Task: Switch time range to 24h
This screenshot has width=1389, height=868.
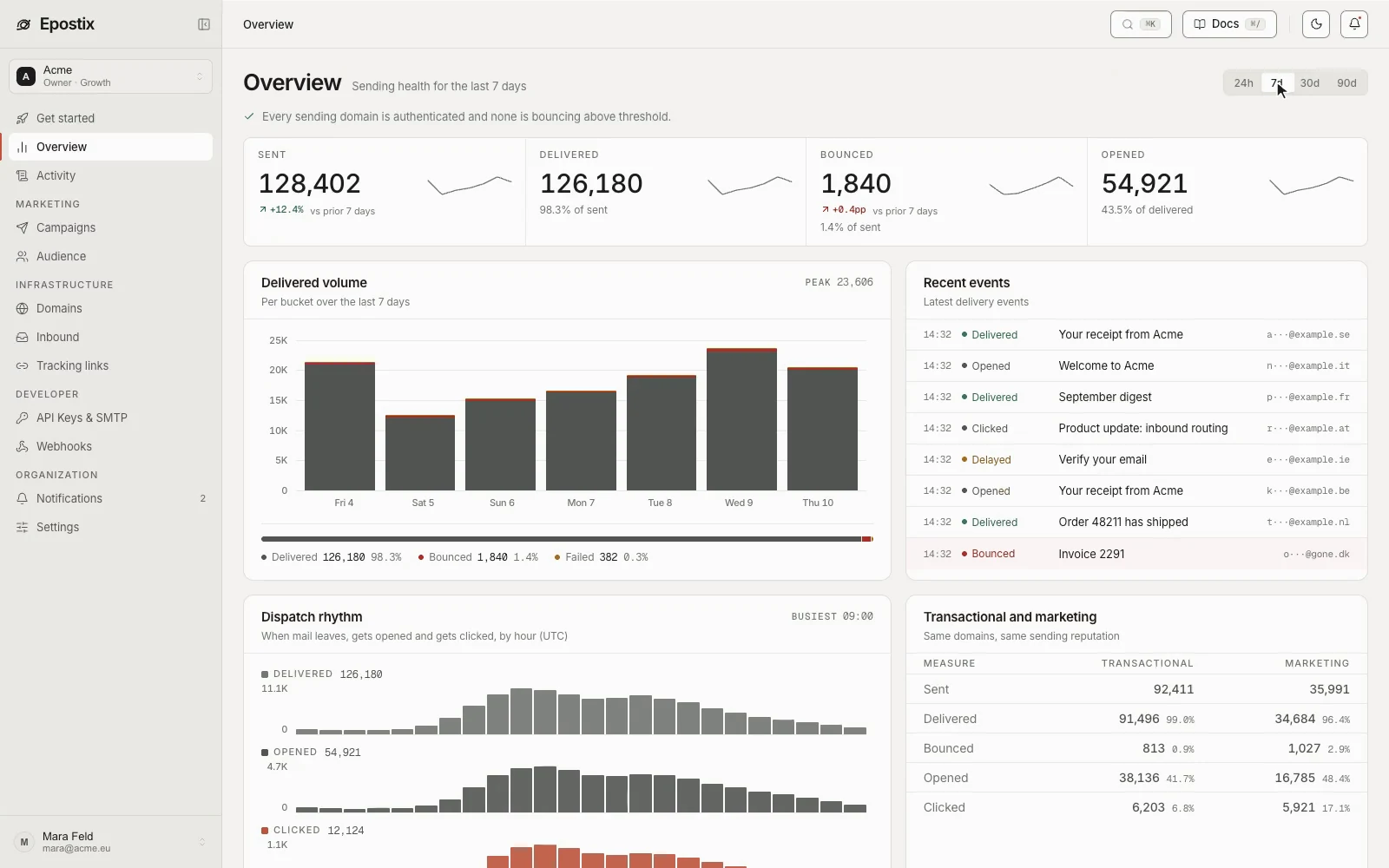Action: pos(1243,83)
